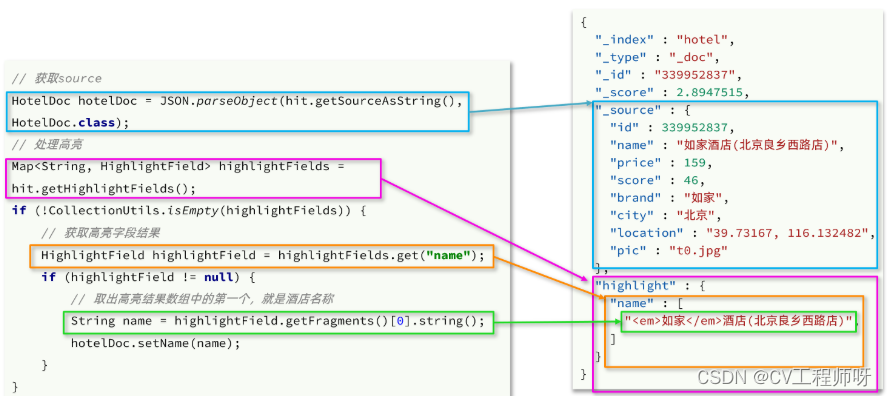
Task: Select the JSON line "_type" : "_doc"
Action: click(657, 57)
